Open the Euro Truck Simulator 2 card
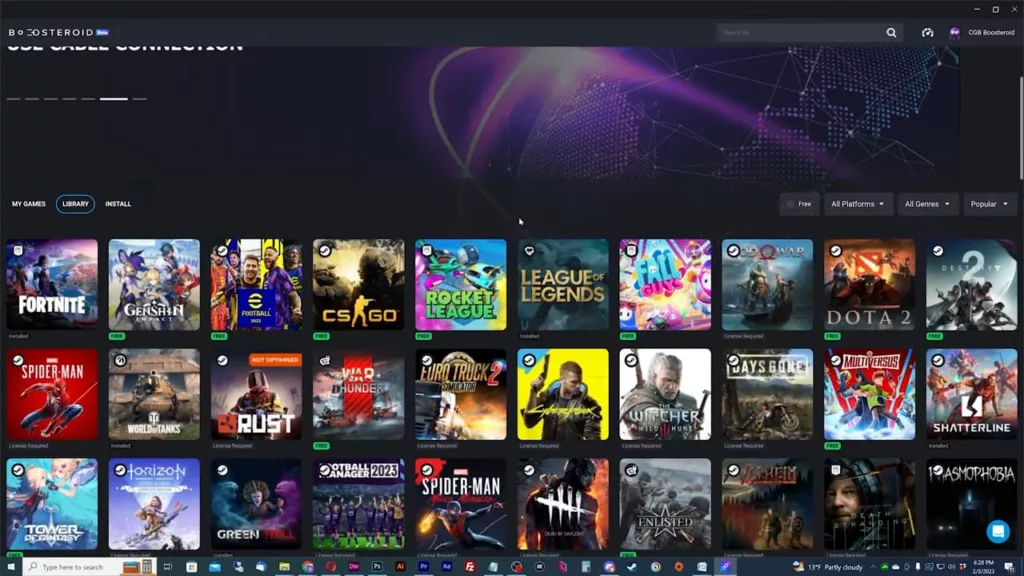1024x576 pixels. 461,394
